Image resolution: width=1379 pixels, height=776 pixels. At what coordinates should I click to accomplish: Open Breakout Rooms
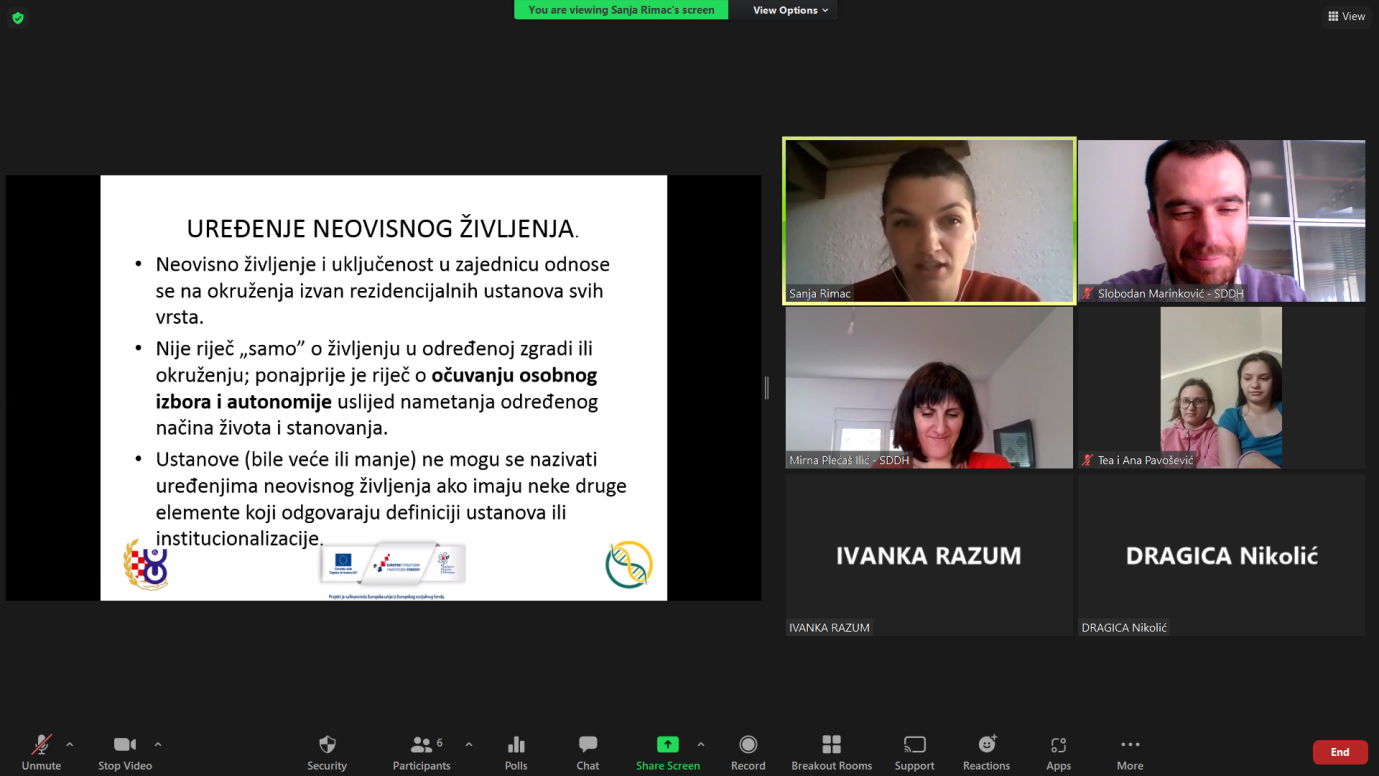pyautogui.click(x=831, y=745)
